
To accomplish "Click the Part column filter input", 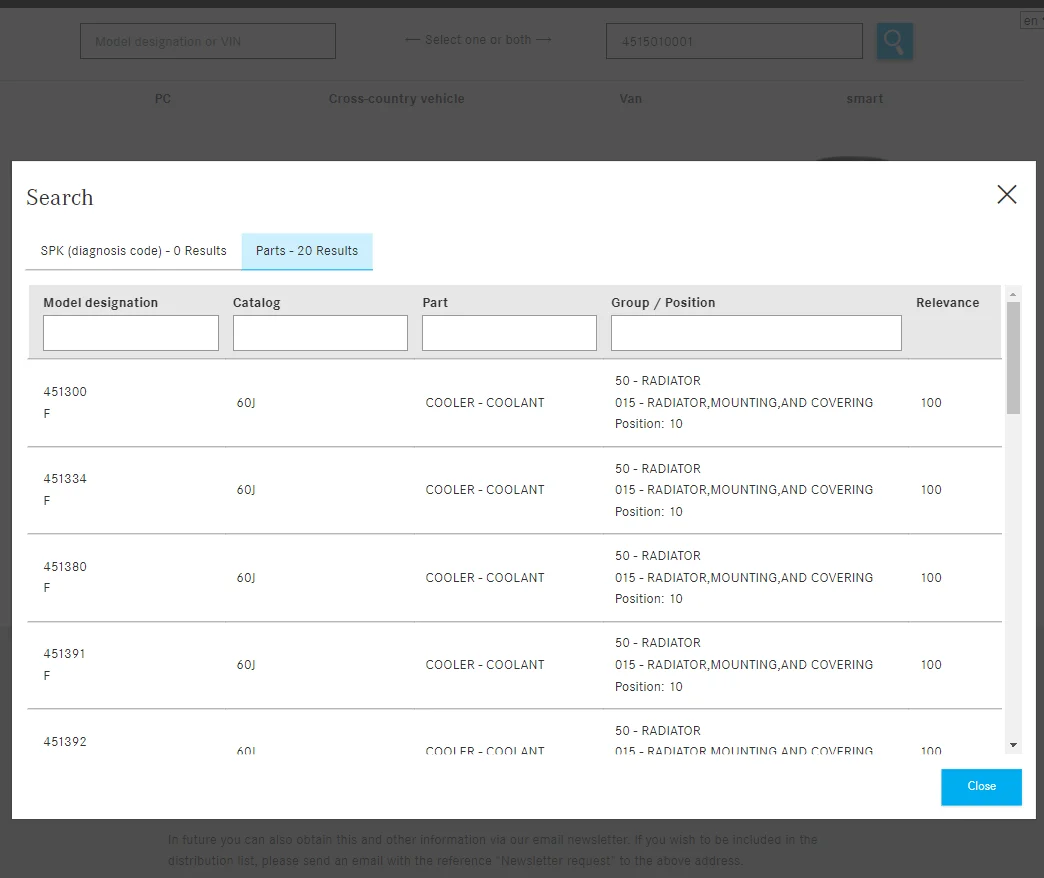I will tap(509, 333).
